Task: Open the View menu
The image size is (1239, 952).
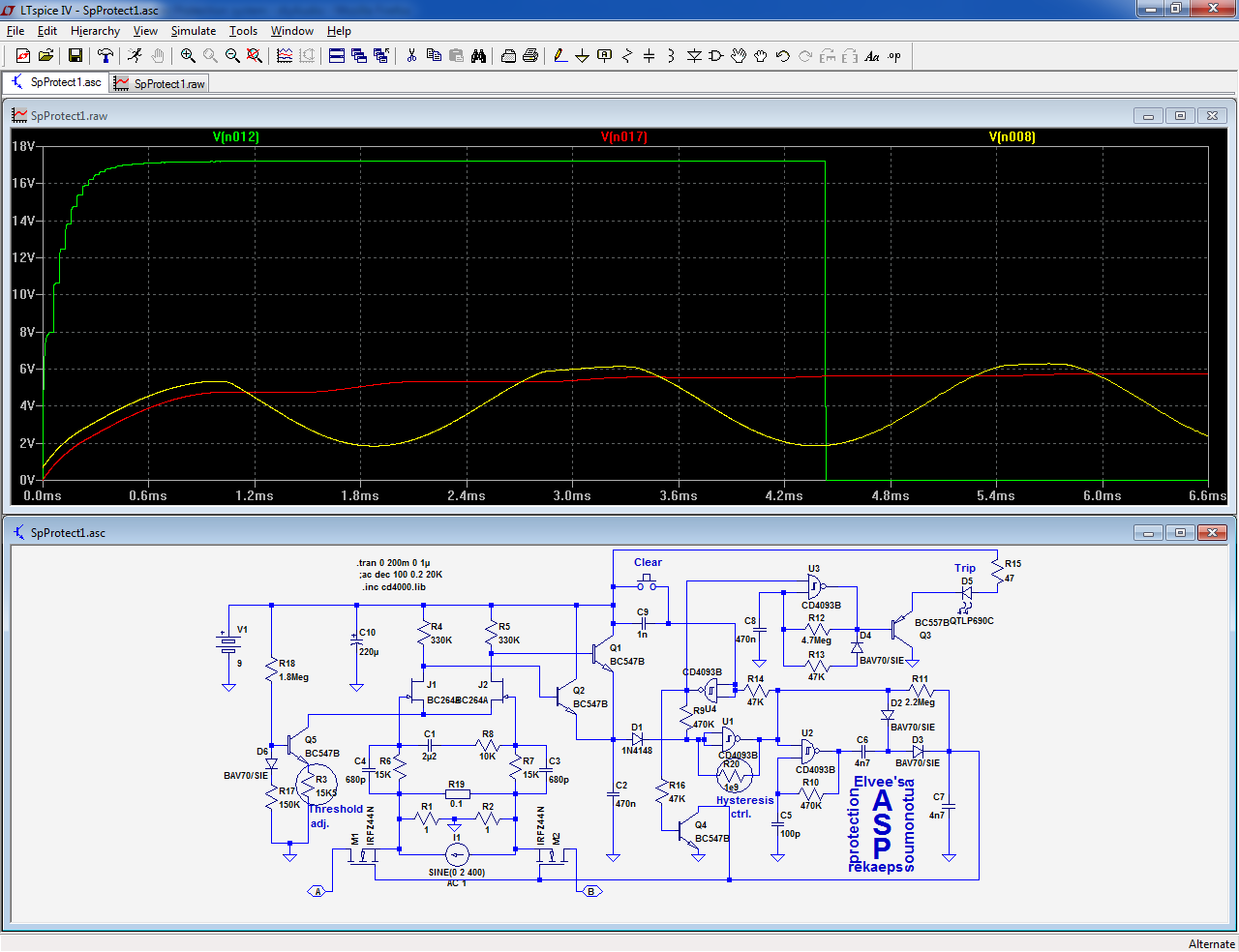Action: tap(145, 31)
